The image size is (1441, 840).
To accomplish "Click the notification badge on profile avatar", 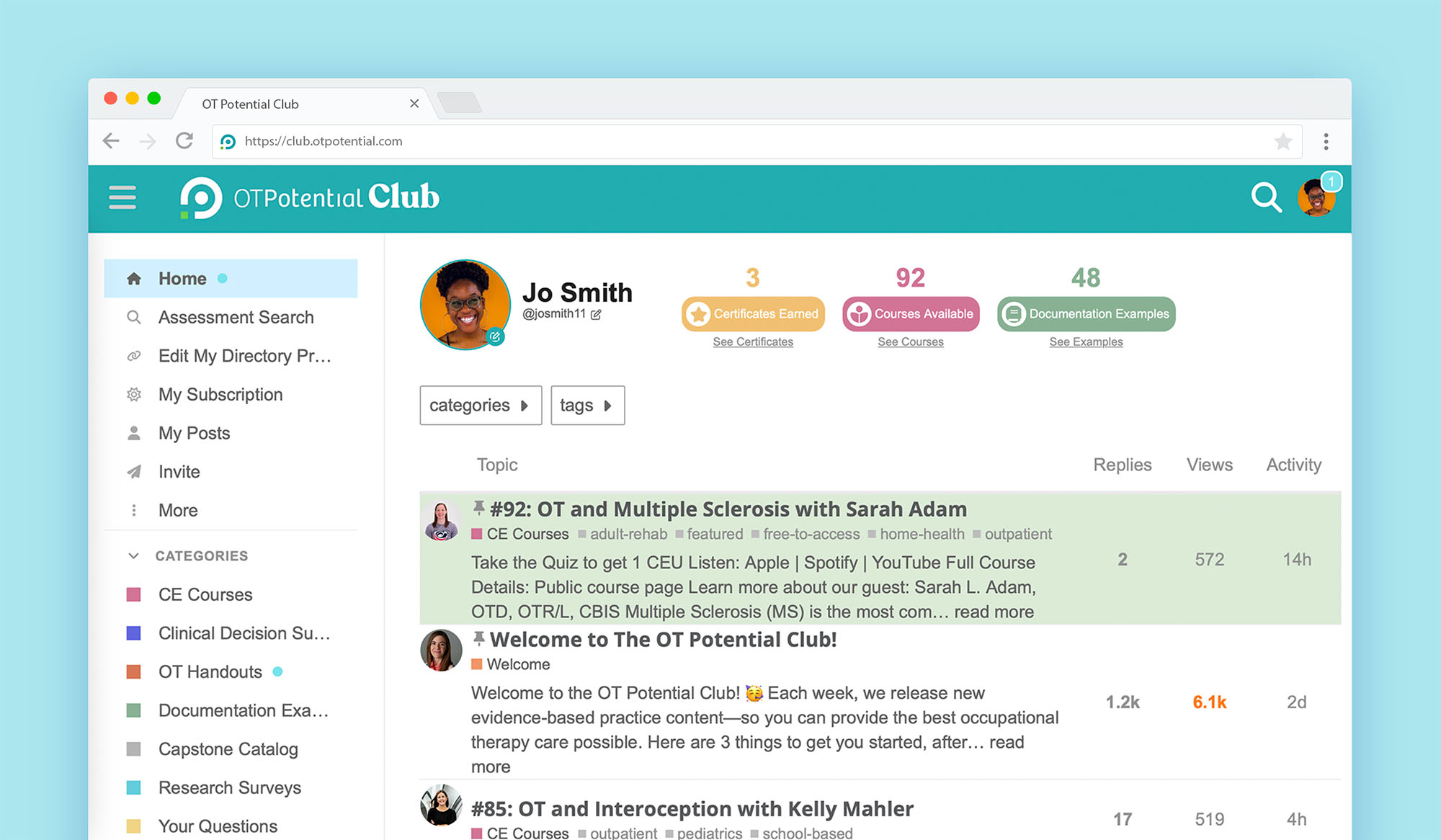I will (x=1335, y=181).
